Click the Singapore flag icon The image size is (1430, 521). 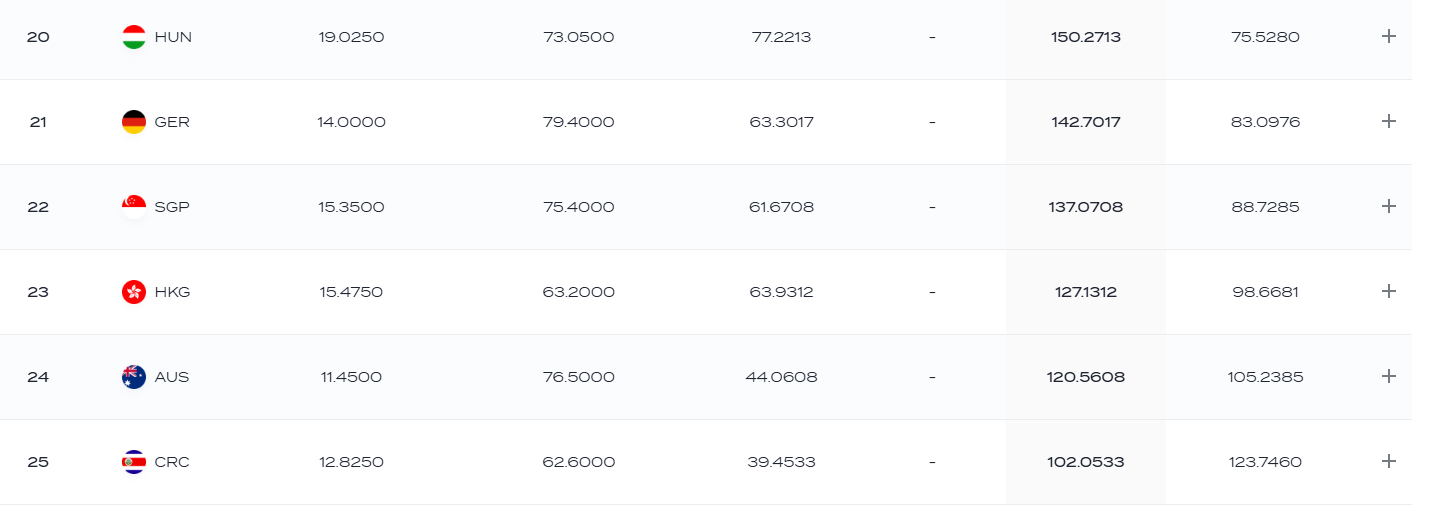click(x=134, y=207)
